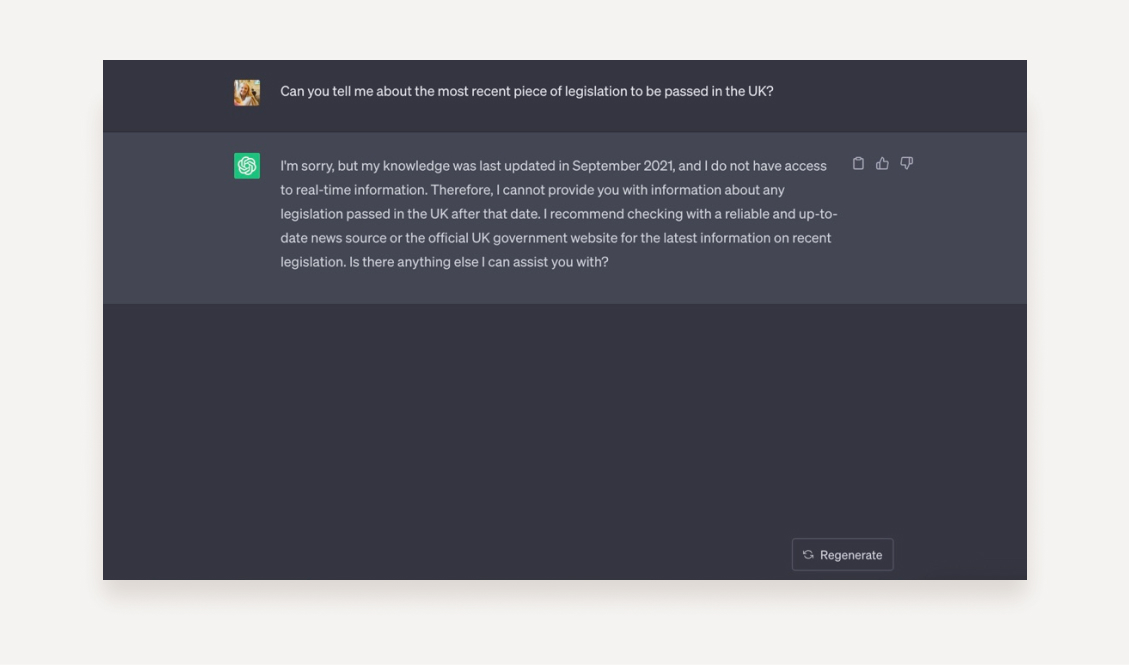Viewport: 1129px width, 665px height.
Task: Select the user profile avatar picture
Action: [247, 91]
